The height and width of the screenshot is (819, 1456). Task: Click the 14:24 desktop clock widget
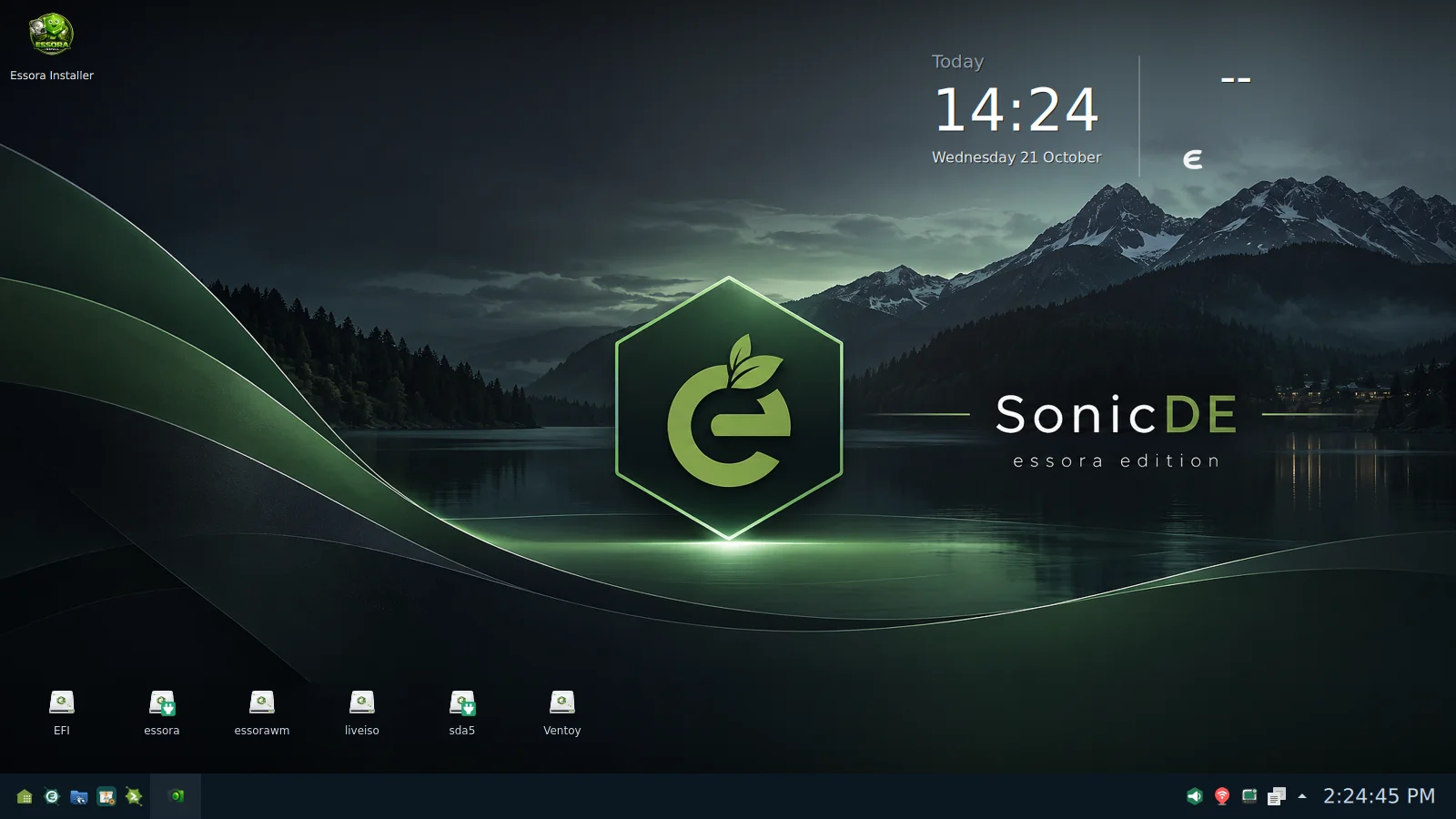pyautogui.click(x=1016, y=110)
